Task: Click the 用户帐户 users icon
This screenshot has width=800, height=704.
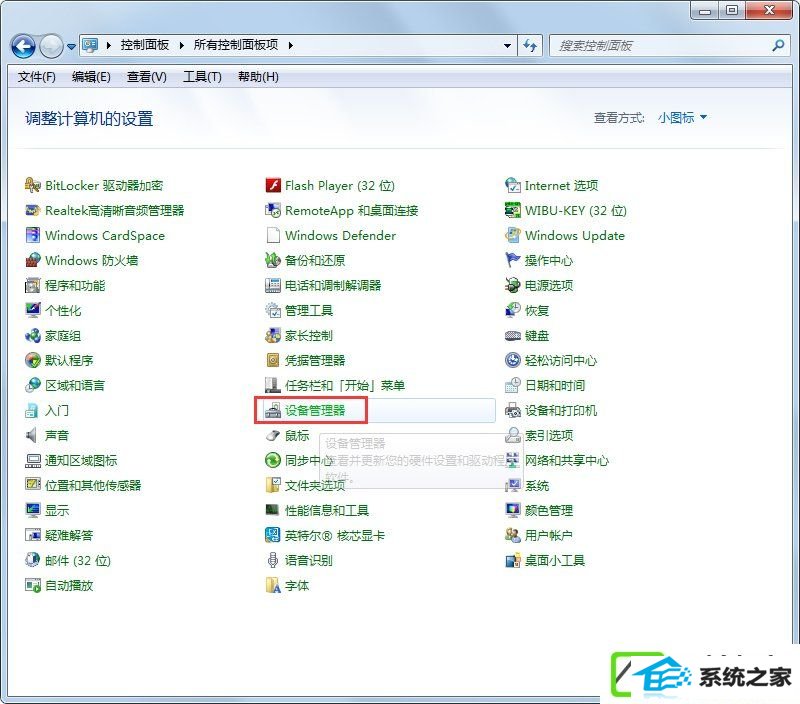Action: point(513,535)
